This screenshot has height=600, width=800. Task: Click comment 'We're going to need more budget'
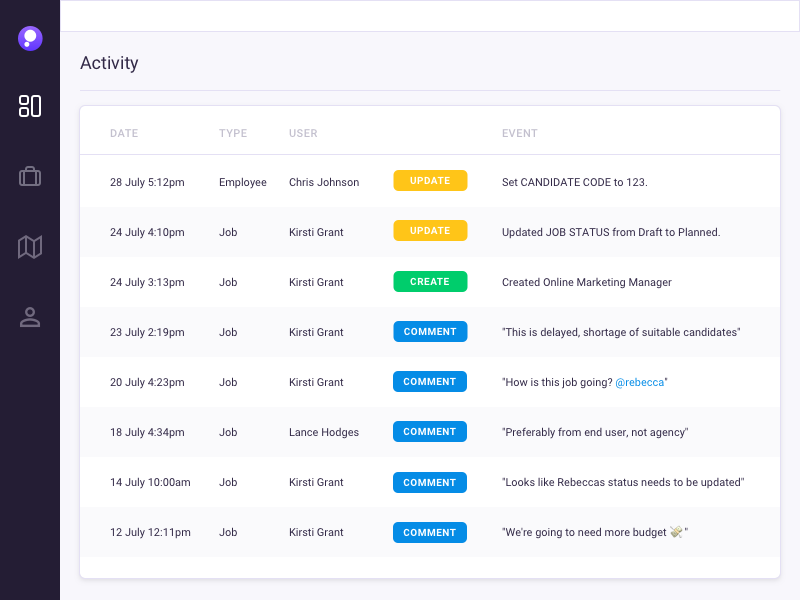pyautogui.click(x=595, y=532)
